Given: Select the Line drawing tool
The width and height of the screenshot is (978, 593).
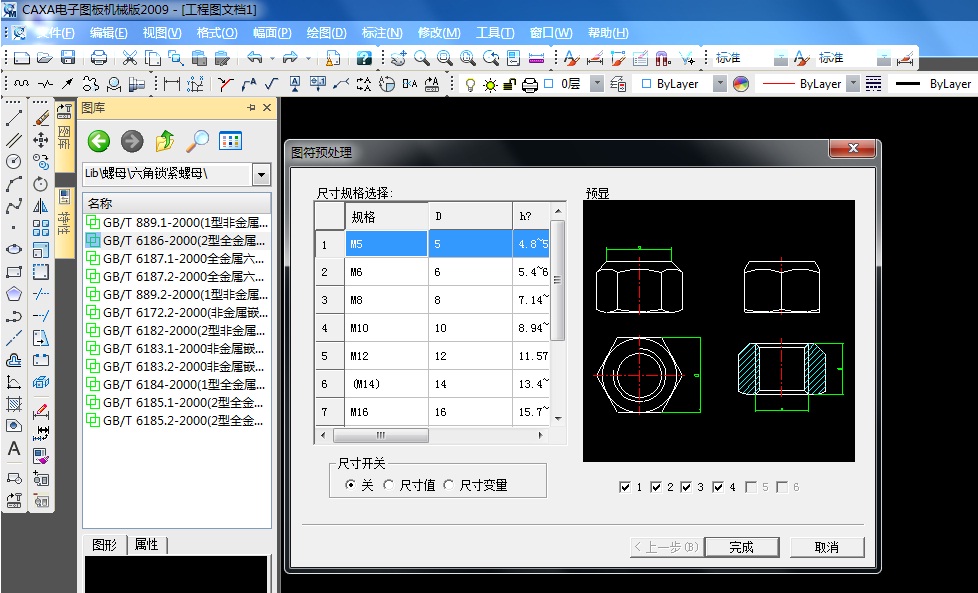Looking at the screenshot, I should pyautogui.click(x=14, y=117).
